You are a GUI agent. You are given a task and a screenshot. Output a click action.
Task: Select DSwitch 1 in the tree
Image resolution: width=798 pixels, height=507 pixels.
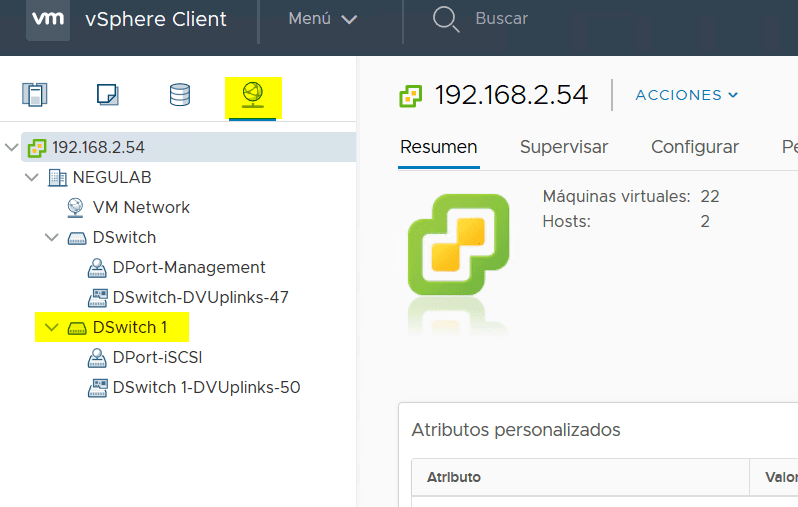(130, 328)
